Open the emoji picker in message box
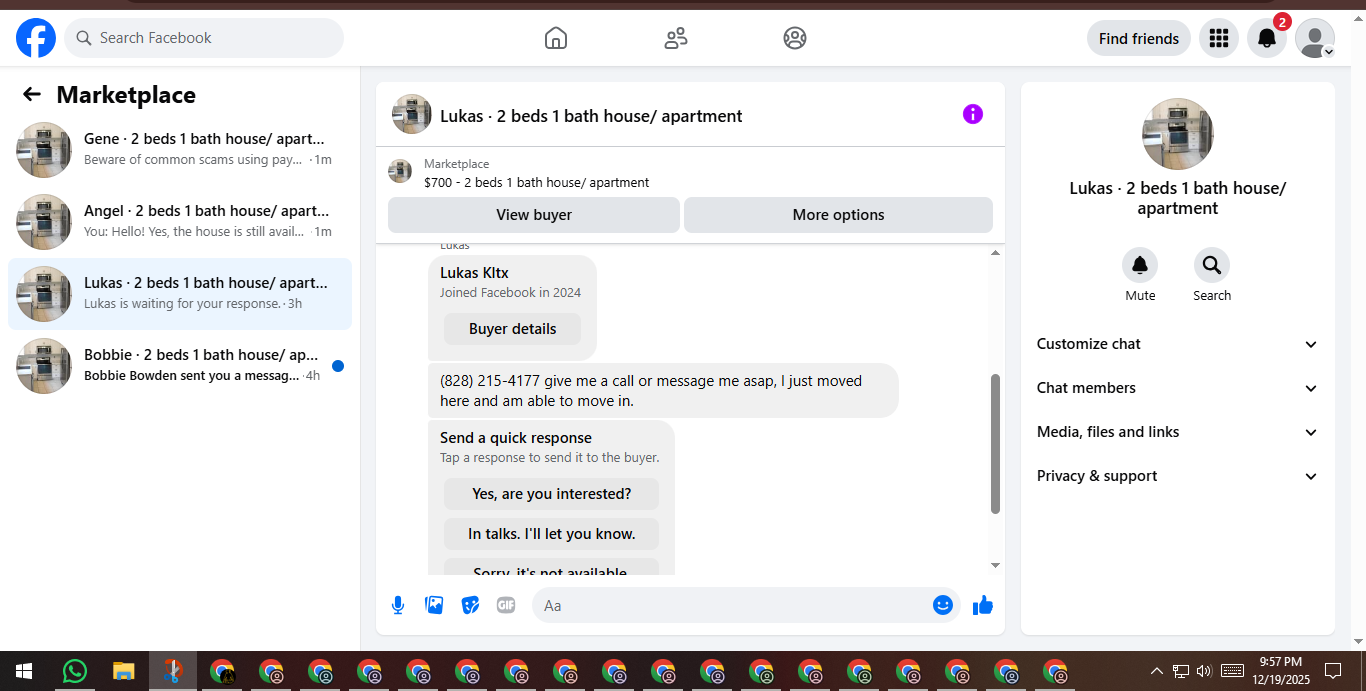The width and height of the screenshot is (1366, 691). [x=943, y=605]
